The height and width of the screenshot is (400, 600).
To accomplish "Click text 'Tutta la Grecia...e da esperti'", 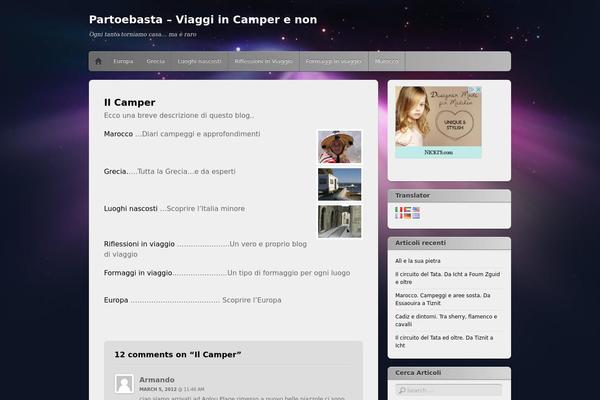I will click(x=186, y=171).
